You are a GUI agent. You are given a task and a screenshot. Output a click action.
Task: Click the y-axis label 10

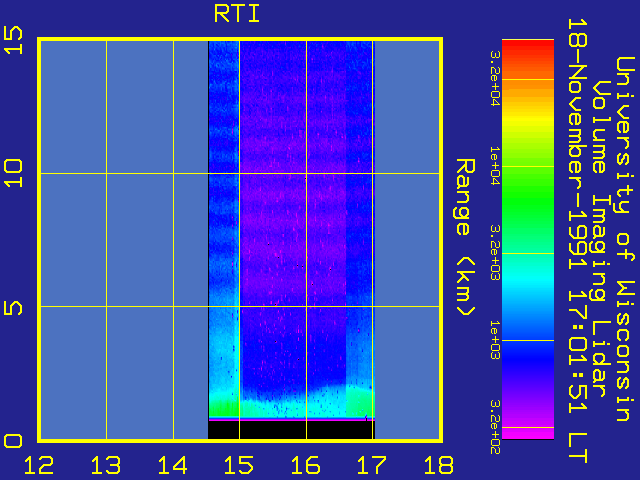point(13,174)
